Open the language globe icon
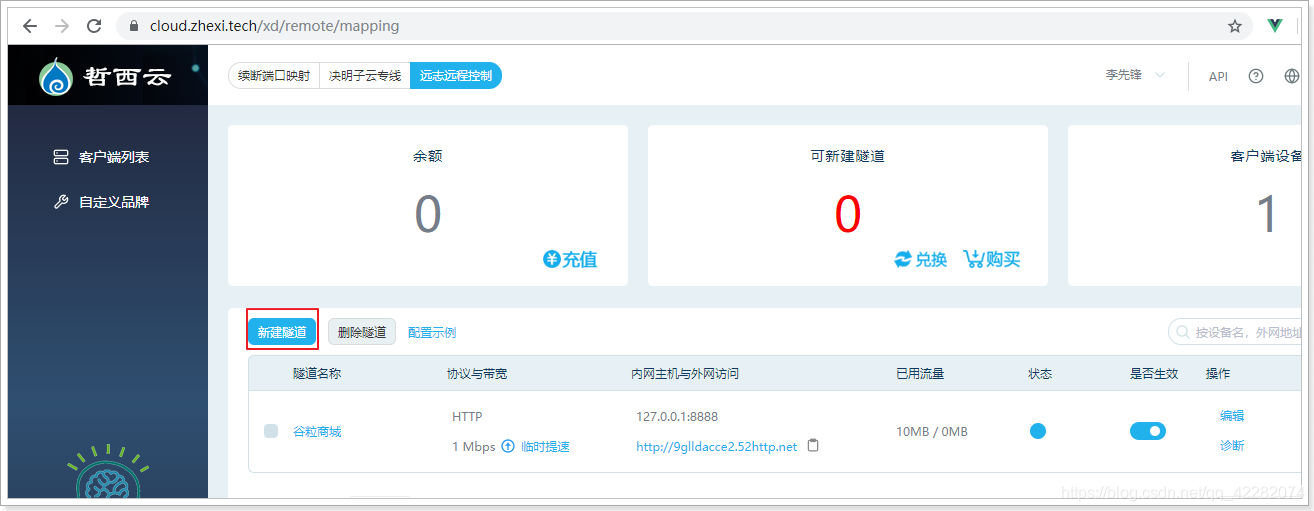The image size is (1314, 511). (x=1292, y=76)
